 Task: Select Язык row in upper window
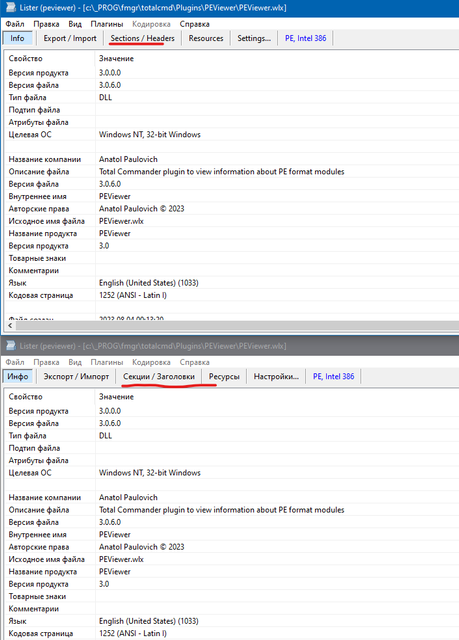[x=232, y=283]
